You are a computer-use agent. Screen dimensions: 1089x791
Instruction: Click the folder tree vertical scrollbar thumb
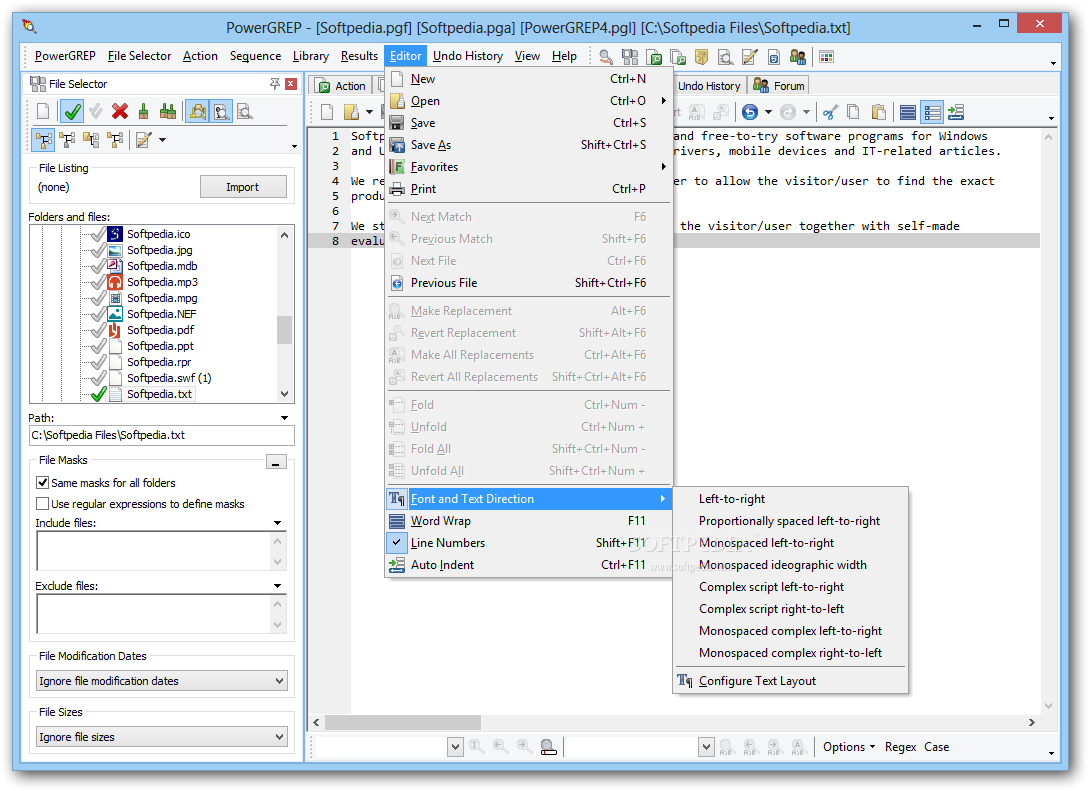[284, 330]
